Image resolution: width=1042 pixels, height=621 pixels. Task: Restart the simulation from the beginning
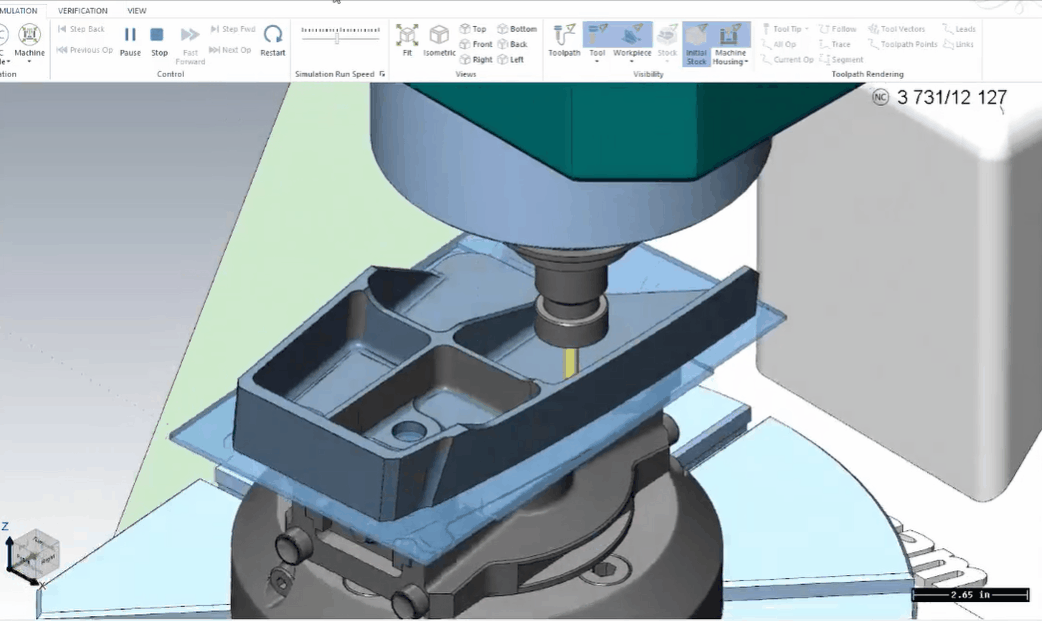click(x=273, y=40)
